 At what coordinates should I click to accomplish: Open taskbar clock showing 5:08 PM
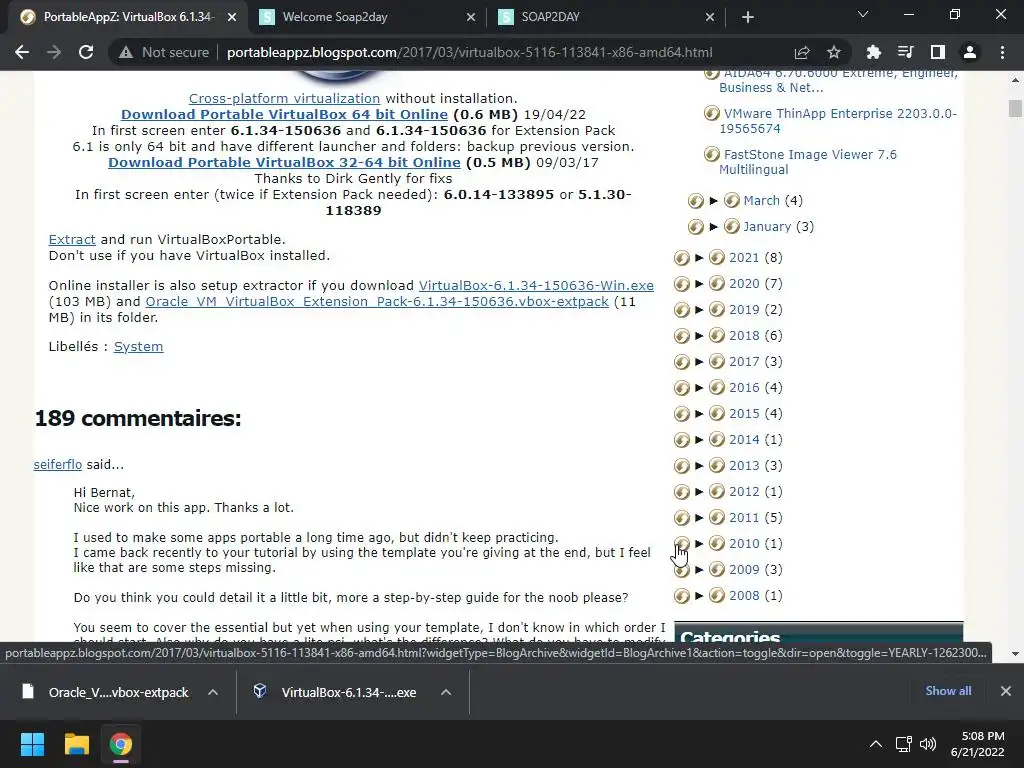pos(978,744)
